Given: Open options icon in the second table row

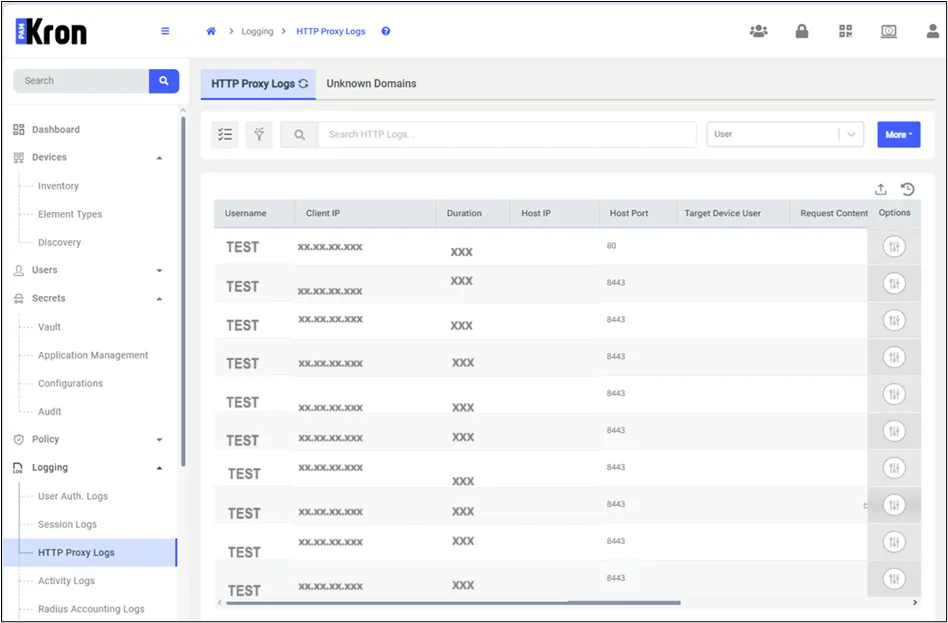Looking at the screenshot, I should 894,284.
